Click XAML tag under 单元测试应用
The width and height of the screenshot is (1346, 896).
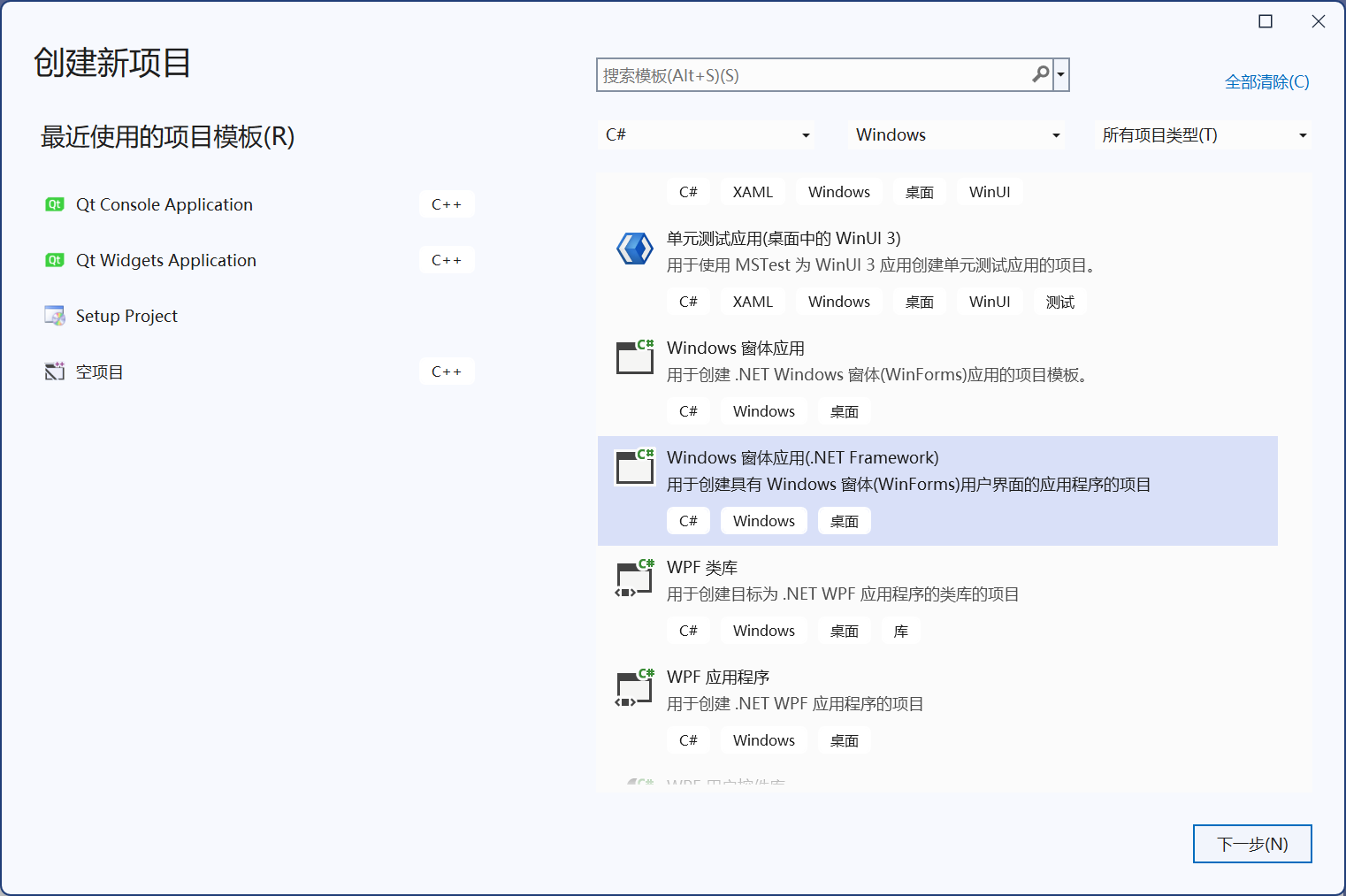pos(753,302)
